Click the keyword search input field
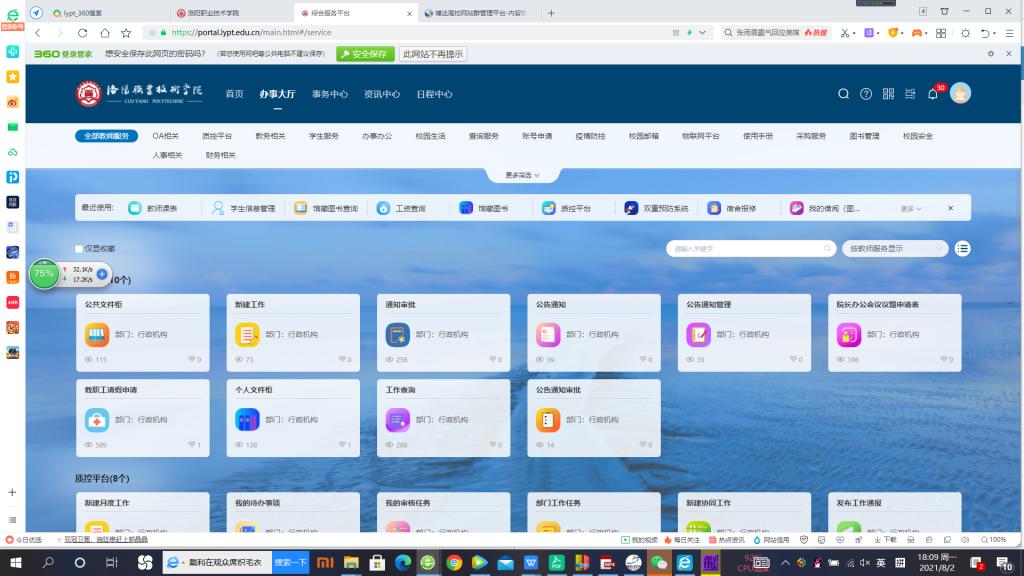The height and width of the screenshot is (576, 1024). tap(750, 248)
